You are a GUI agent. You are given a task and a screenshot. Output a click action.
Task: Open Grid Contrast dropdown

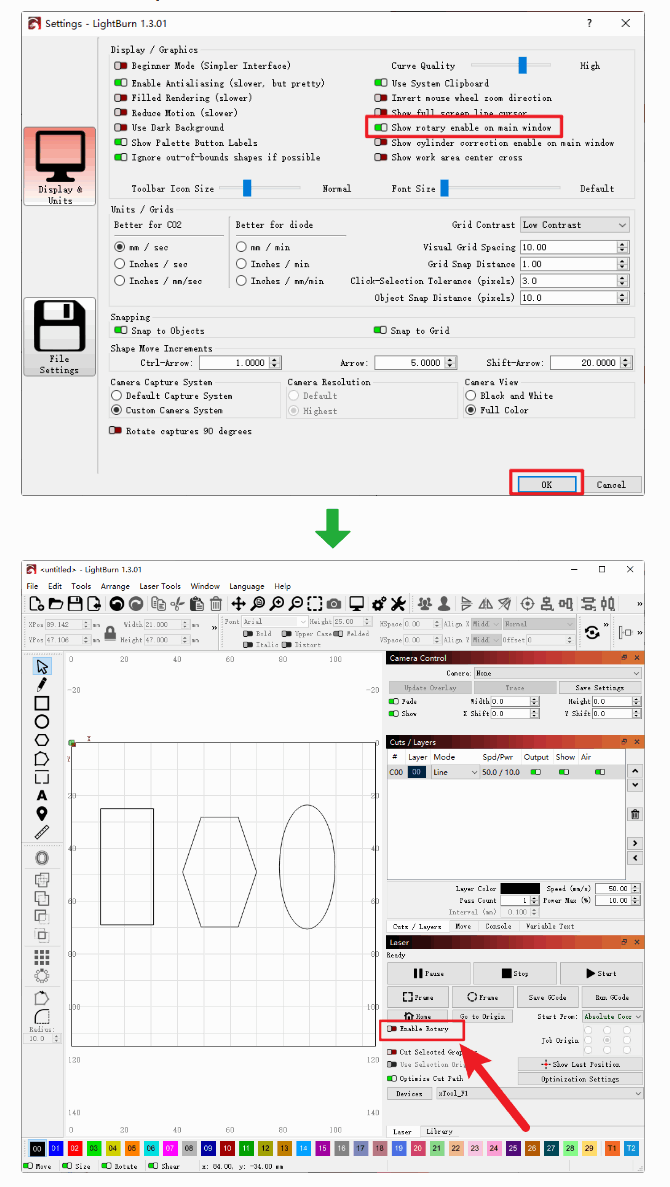pyautogui.click(x=575, y=225)
